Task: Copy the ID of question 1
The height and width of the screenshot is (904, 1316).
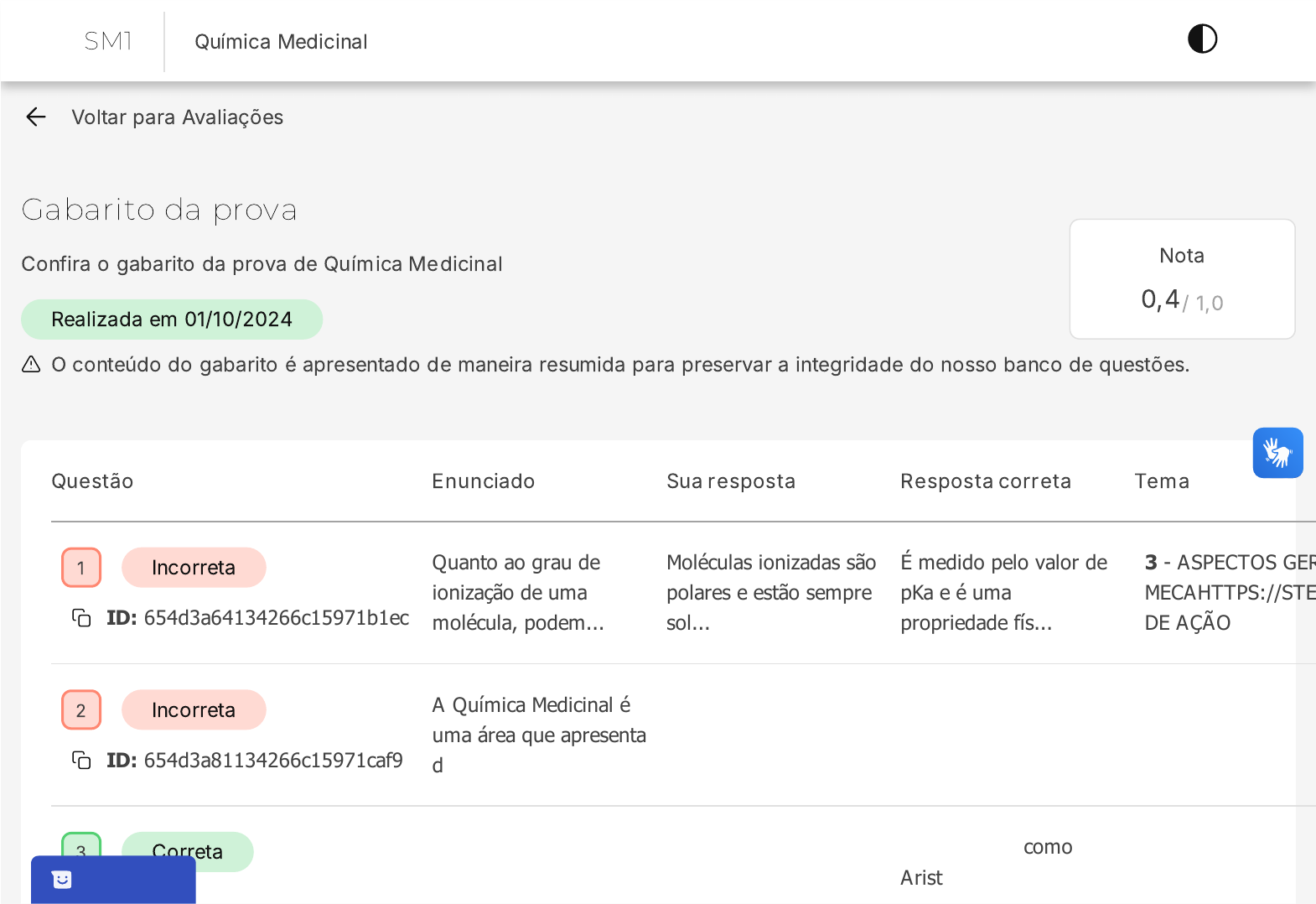Action: tap(81, 618)
